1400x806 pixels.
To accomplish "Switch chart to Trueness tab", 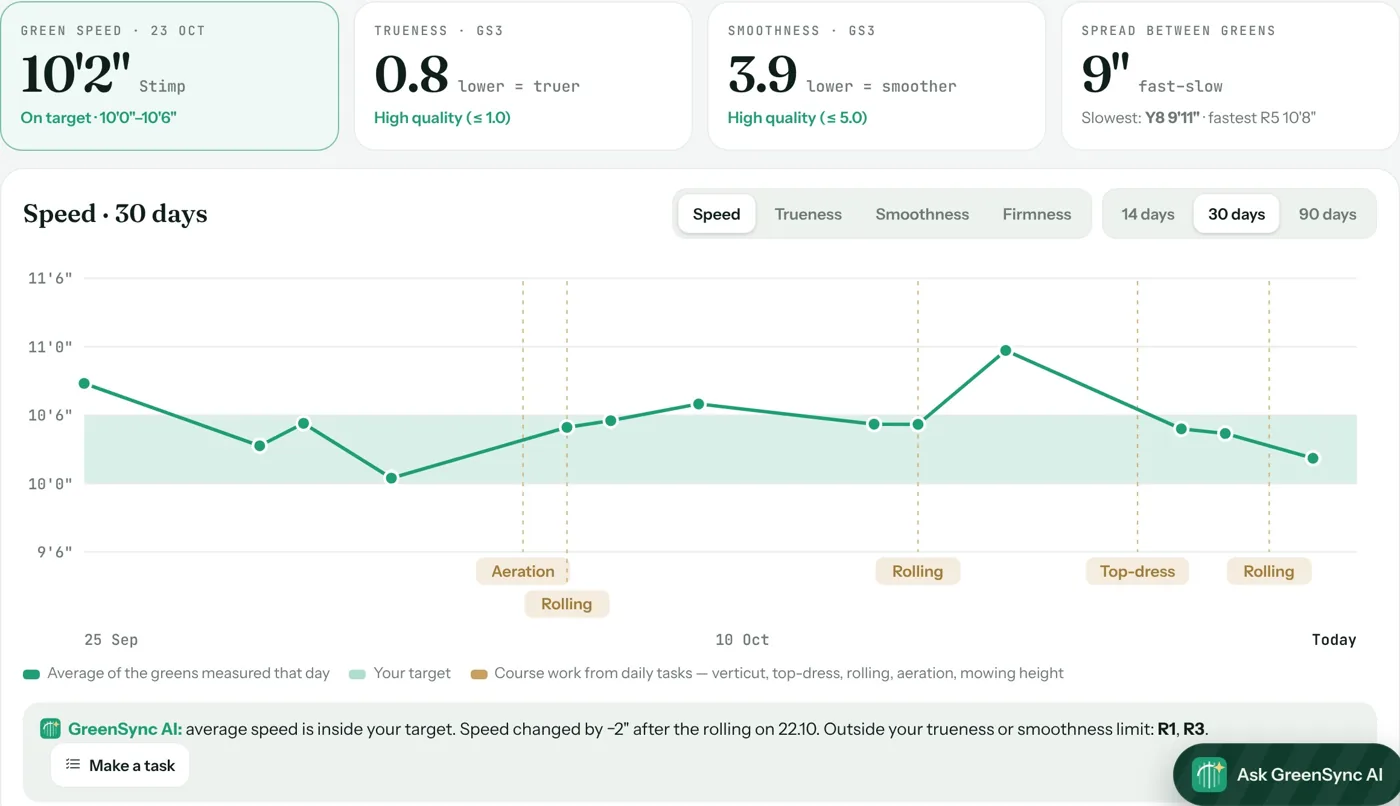I will (808, 214).
